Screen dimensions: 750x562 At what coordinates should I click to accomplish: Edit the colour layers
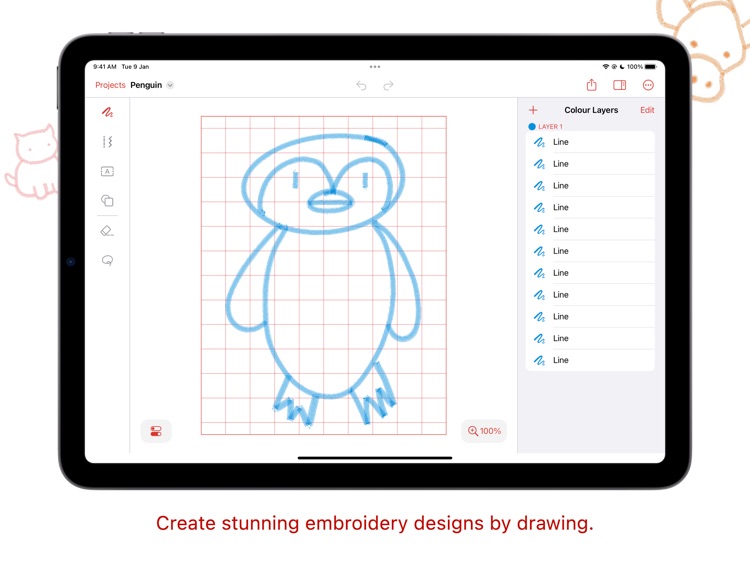tap(647, 110)
